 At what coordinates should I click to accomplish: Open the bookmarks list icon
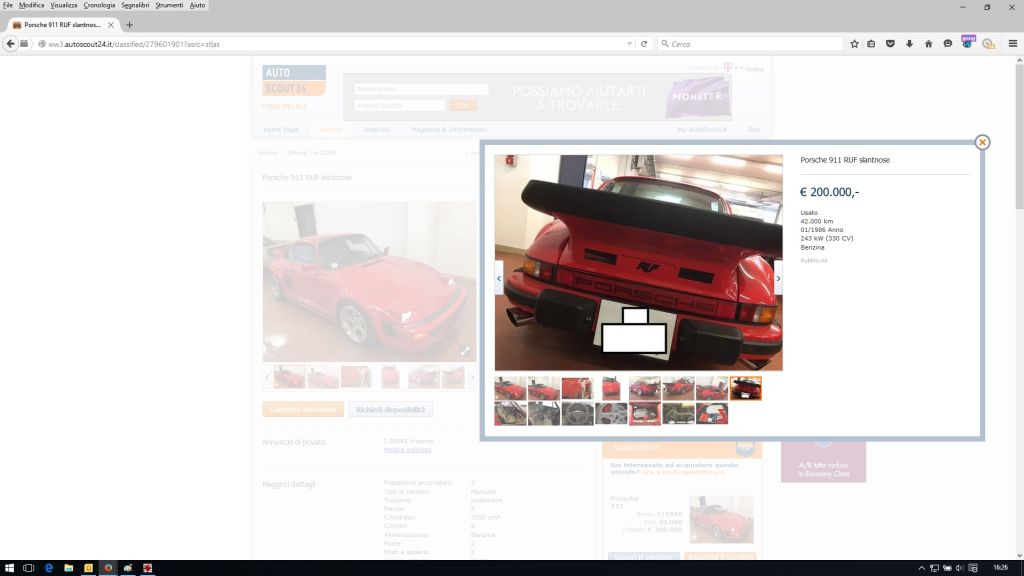pos(871,44)
